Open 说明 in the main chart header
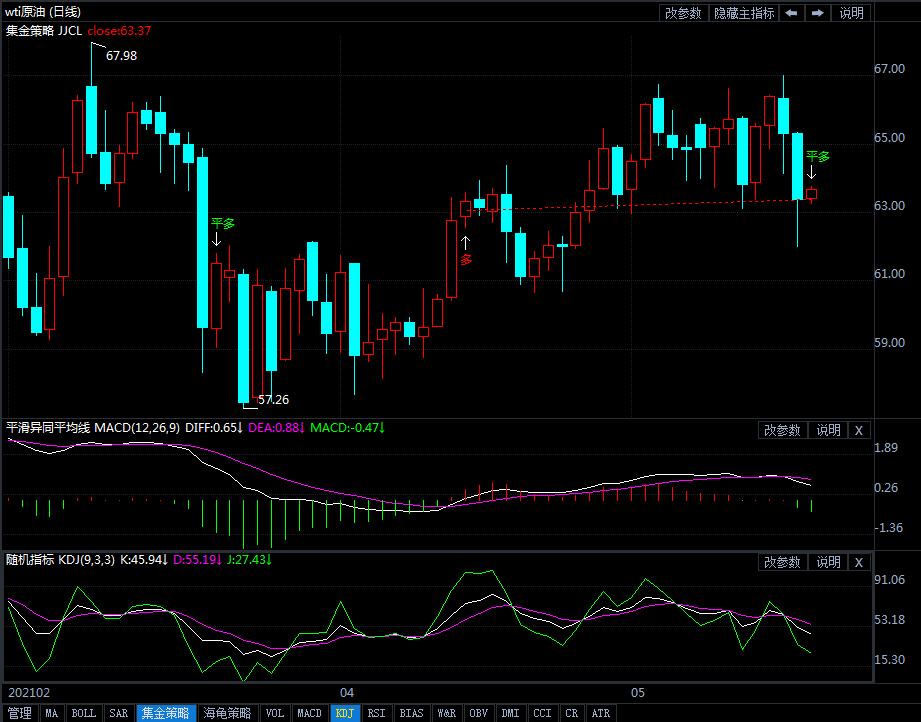 pyautogui.click(x=851, y=13)
